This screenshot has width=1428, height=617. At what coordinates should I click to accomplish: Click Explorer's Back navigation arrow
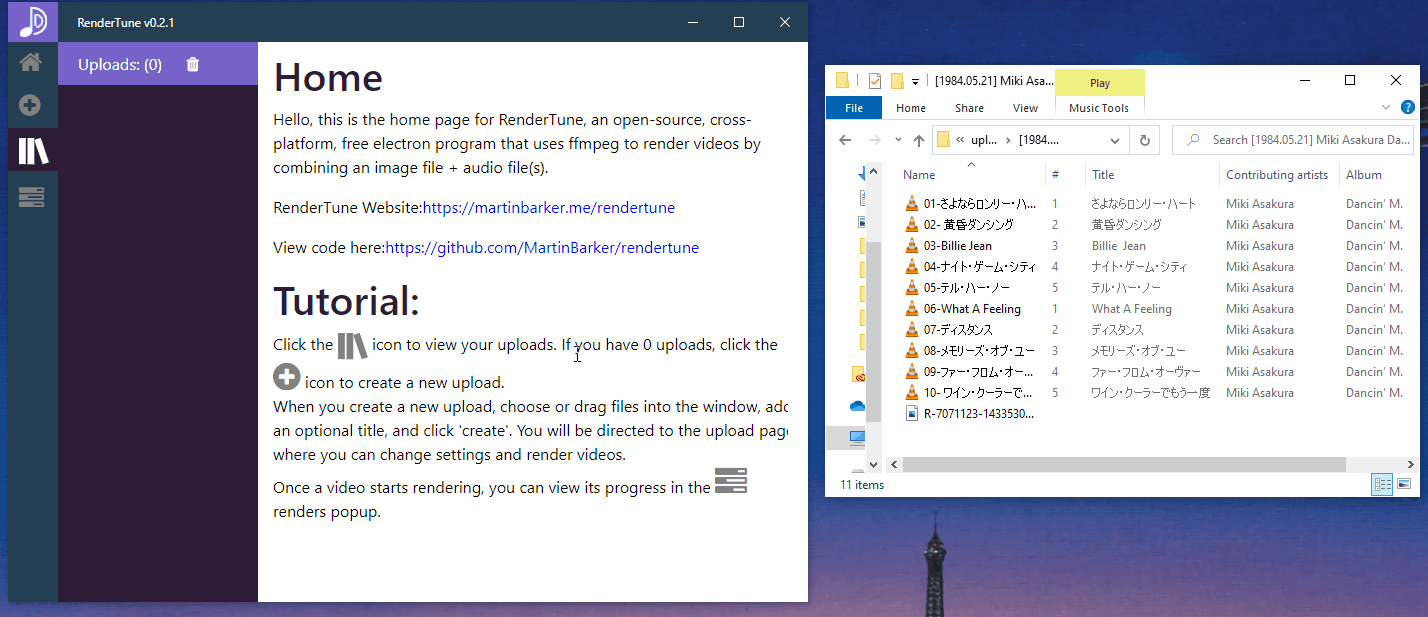point(845,140)
